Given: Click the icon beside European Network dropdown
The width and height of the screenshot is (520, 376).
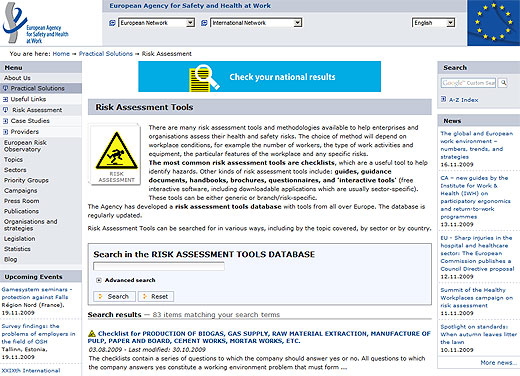Looking at the screenshot, I should [112, 23].
